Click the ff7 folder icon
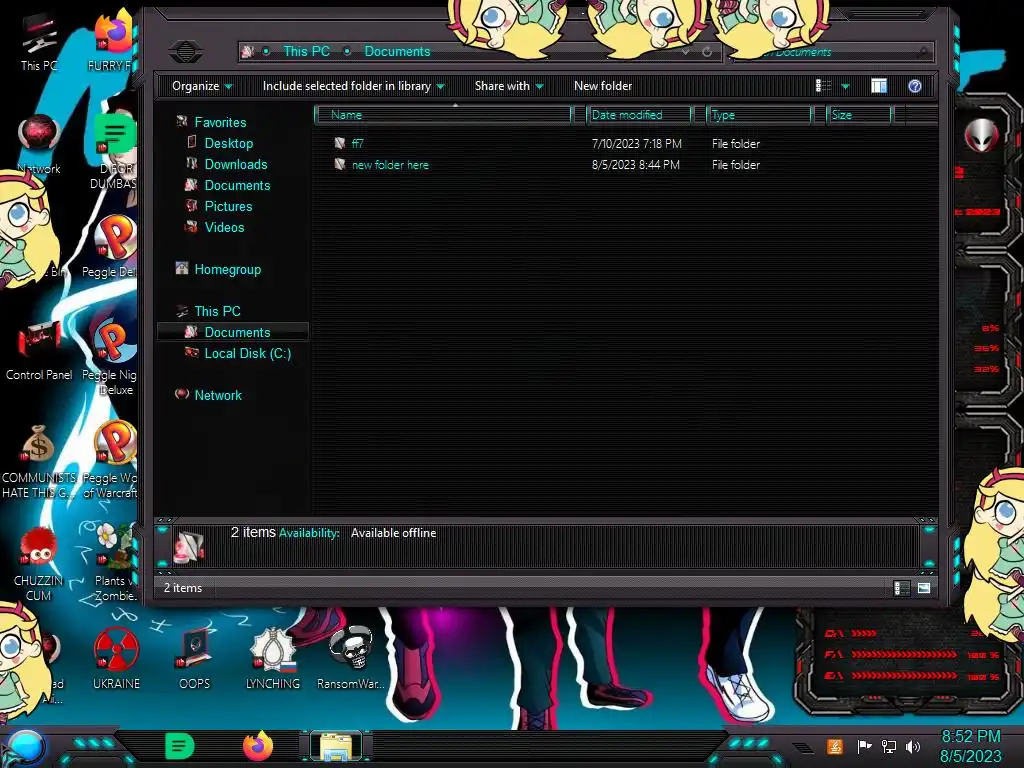The height and width of the screenshot is (768, 1024). (x=340, y=143)
